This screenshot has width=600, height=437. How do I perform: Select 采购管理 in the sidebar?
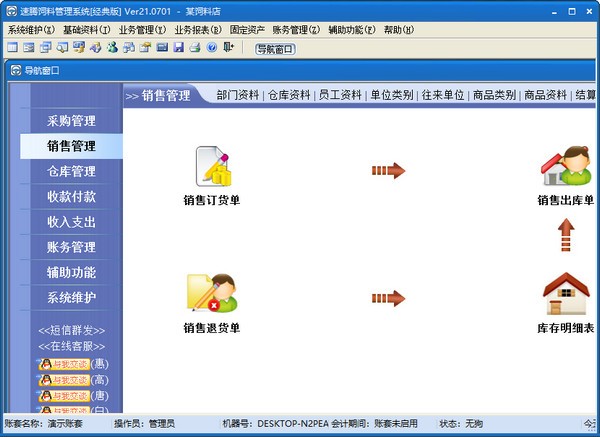click(x=72, y=121)
